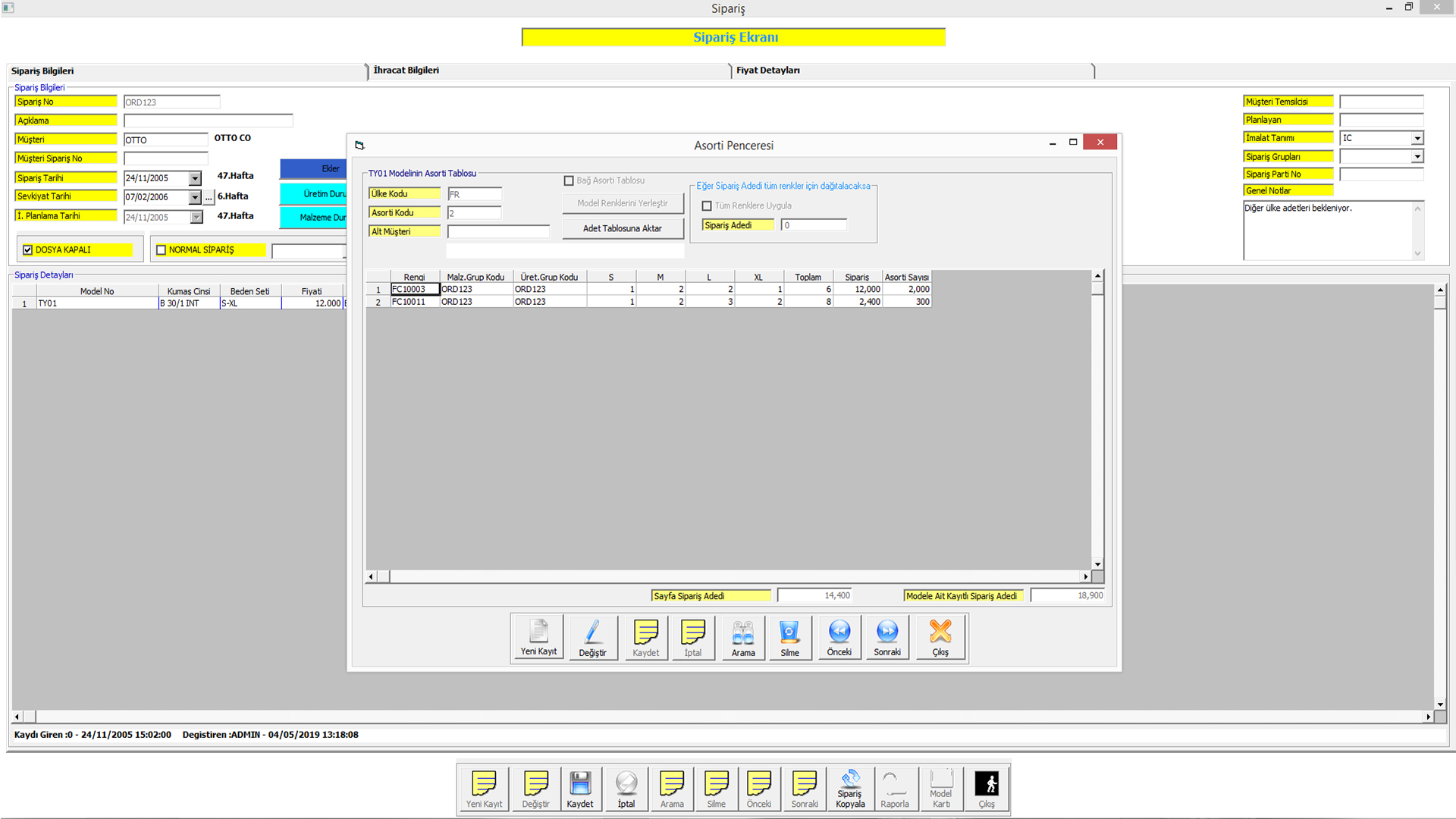1456x819 pixels.
Task: Click the blue Ekler button
Action: tap(314, 168)
